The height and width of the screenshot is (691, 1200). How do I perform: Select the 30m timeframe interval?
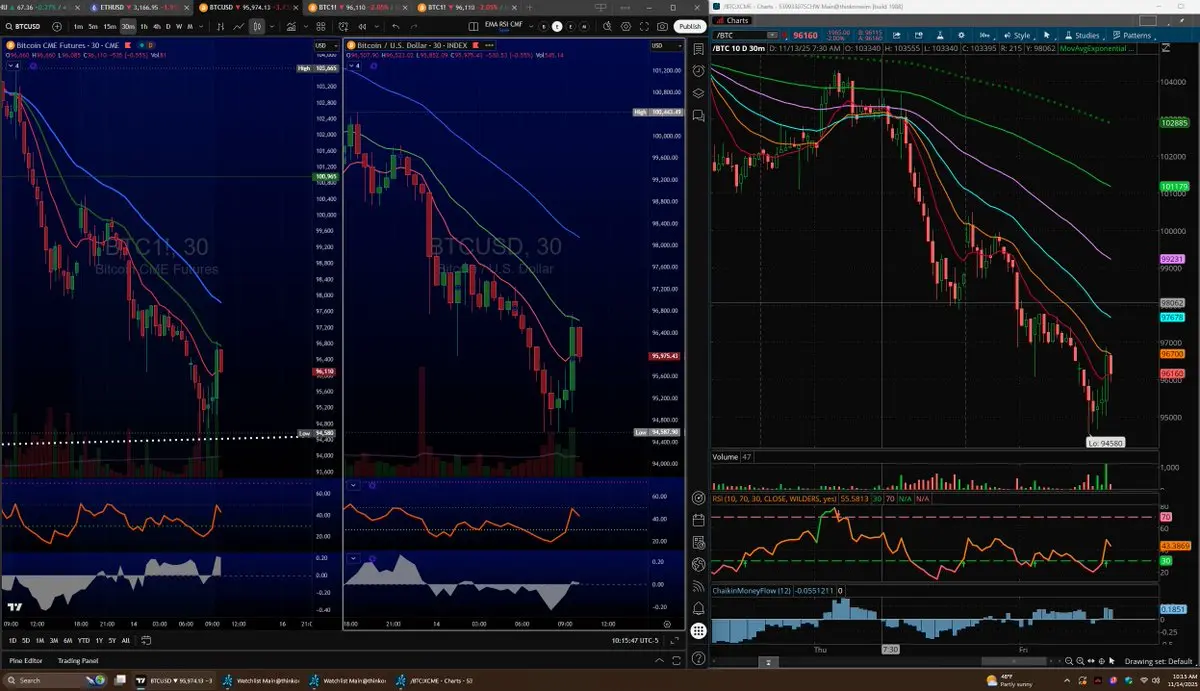pyautogui.click(x=127, y=27)
